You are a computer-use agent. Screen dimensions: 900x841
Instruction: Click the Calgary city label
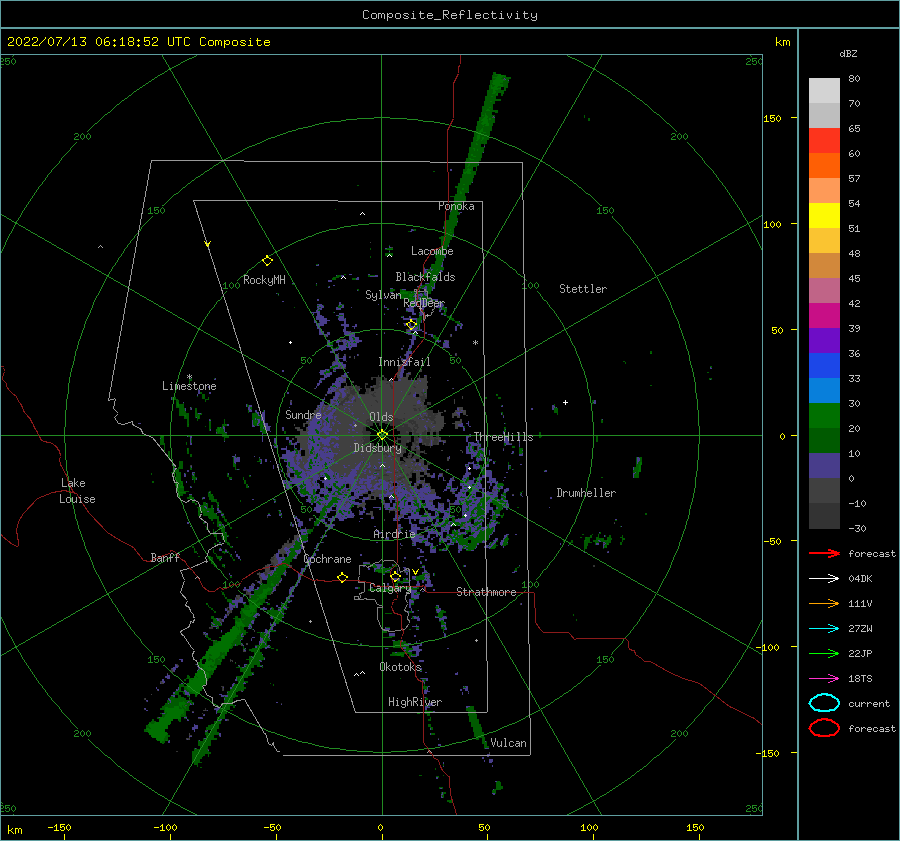pyautogui.click(x=390, y=588)
